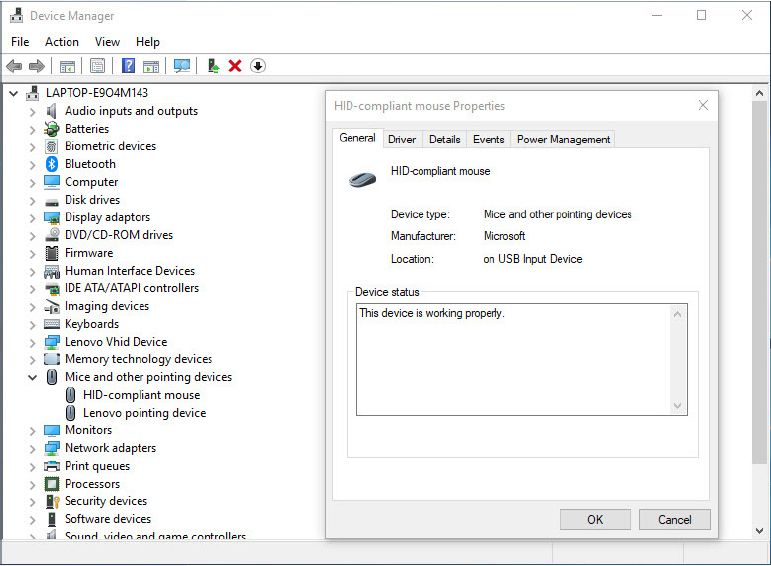This screenshot has height=566, width=771.
Task: Click the blue Help question mark icon
Action: click(x=128, y=66)
